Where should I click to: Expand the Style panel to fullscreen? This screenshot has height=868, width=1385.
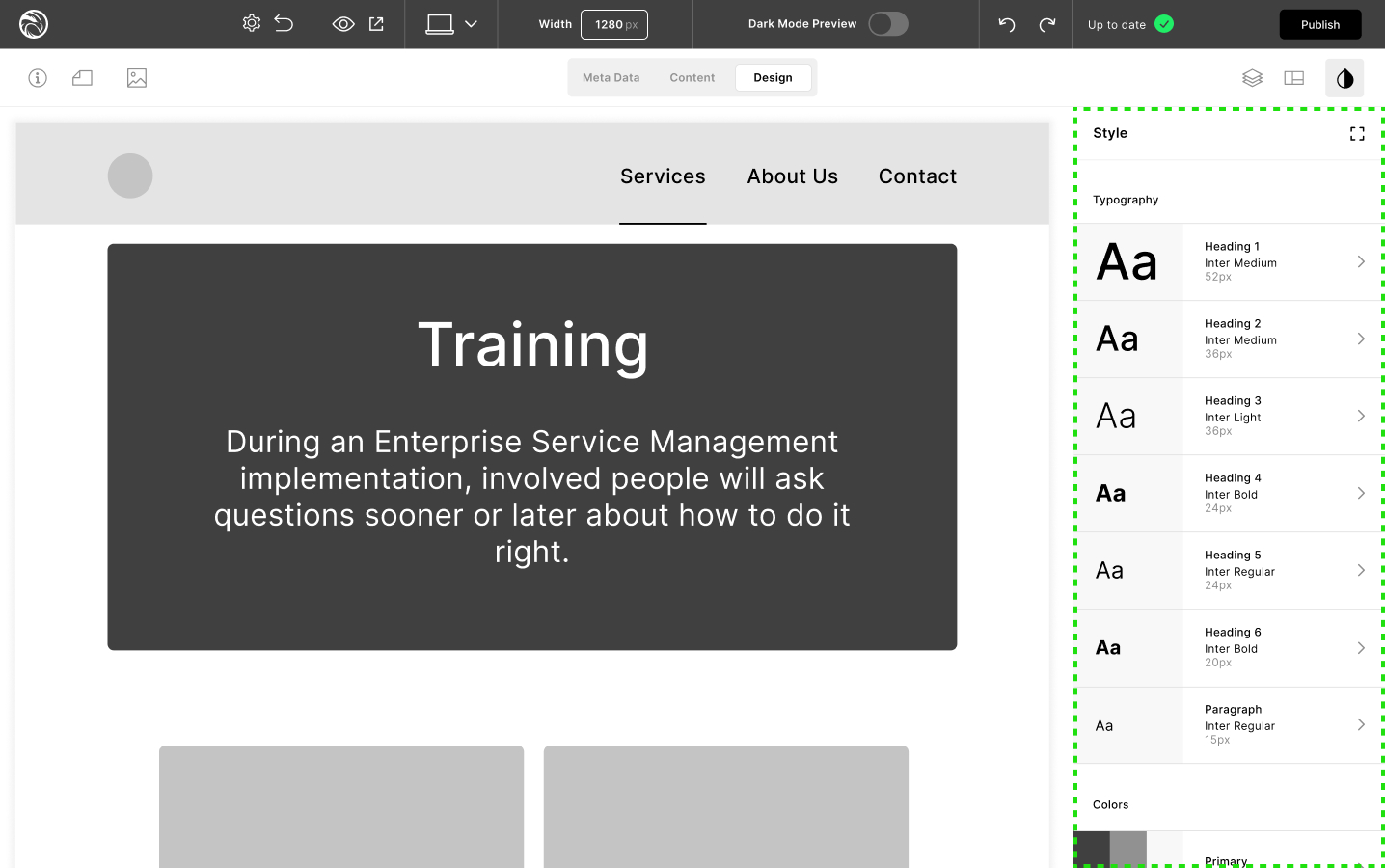(1357, 134)
